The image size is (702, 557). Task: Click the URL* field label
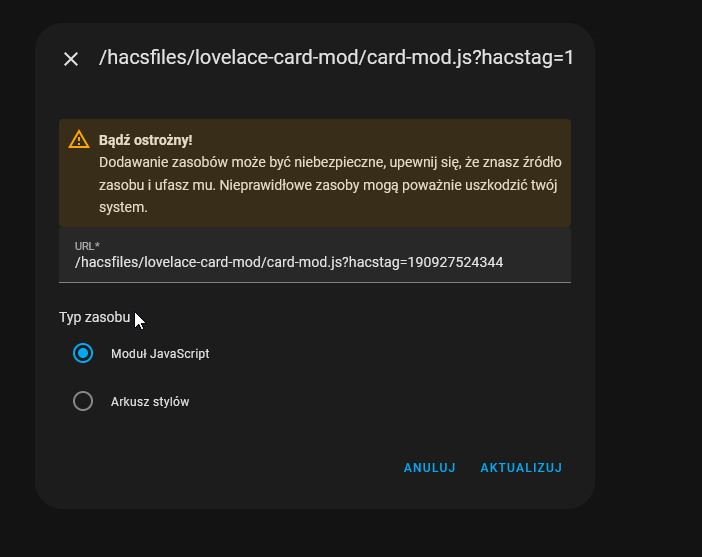point(87,246)
